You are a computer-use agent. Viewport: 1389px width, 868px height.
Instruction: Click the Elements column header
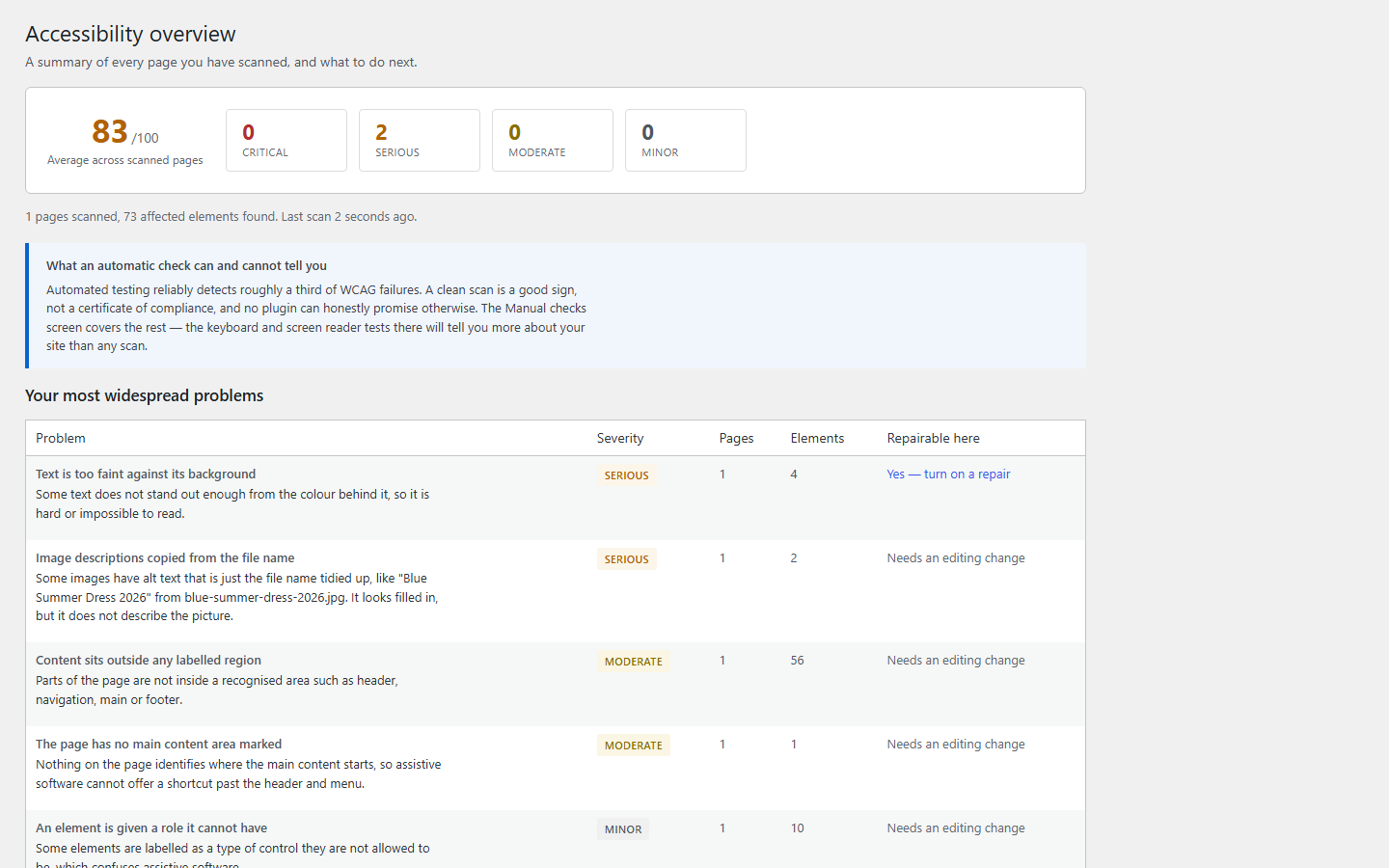point(817,438)
